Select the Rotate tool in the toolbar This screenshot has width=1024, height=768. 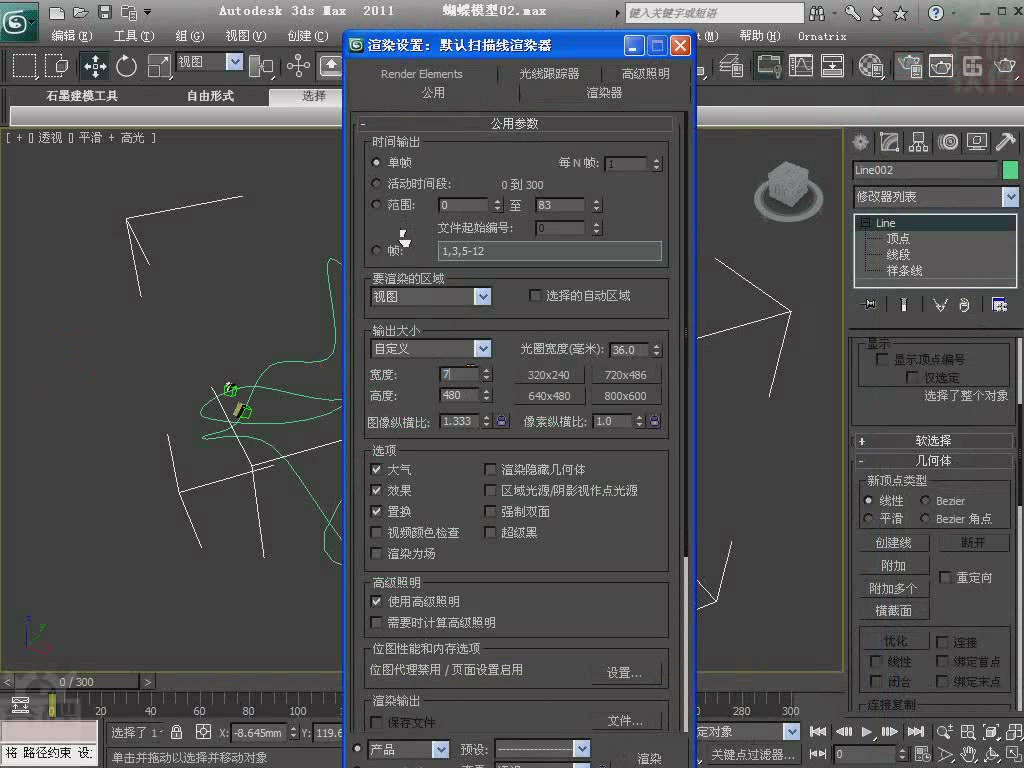127,66
